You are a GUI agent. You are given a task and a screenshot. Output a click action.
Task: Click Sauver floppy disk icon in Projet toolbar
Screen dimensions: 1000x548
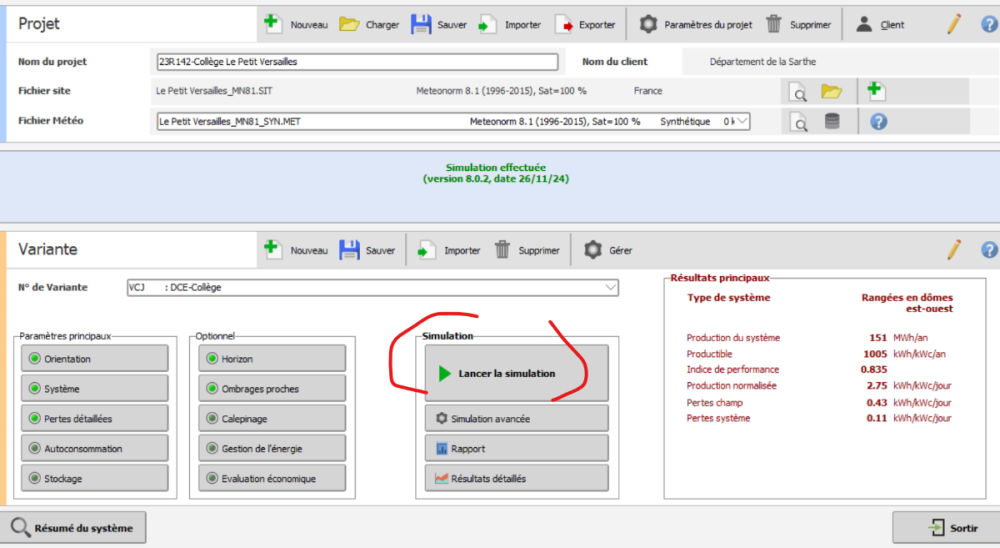421,24
